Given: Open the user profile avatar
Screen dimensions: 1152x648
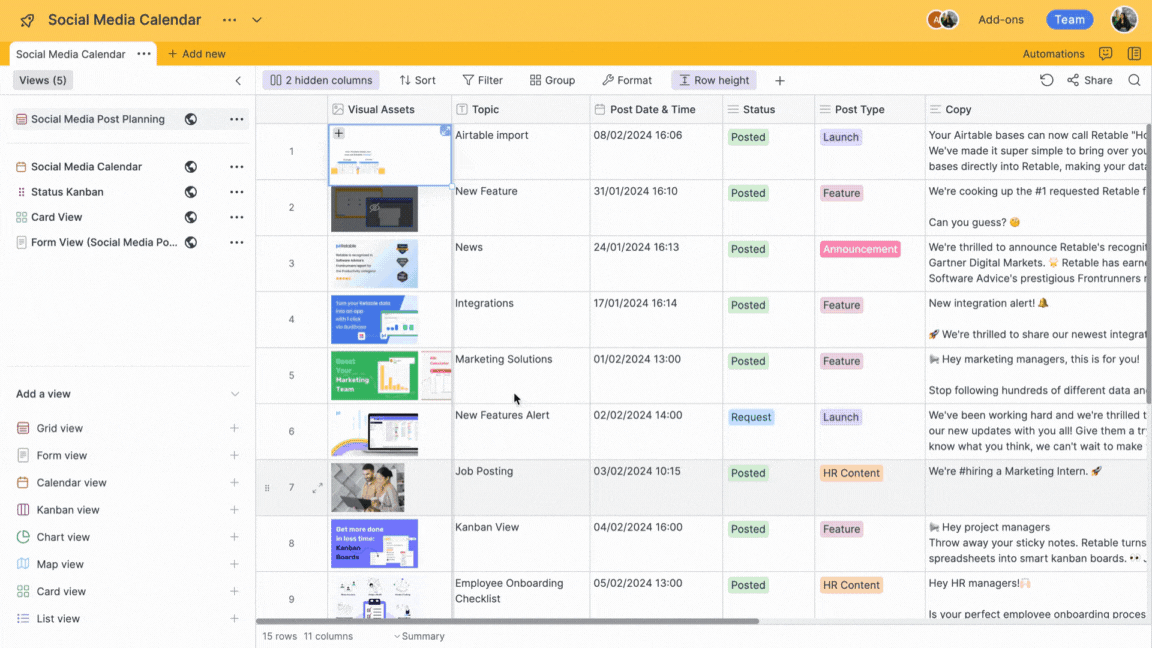Looking at the screenshot, I should pyautogui.click(x=1123, y=20).
